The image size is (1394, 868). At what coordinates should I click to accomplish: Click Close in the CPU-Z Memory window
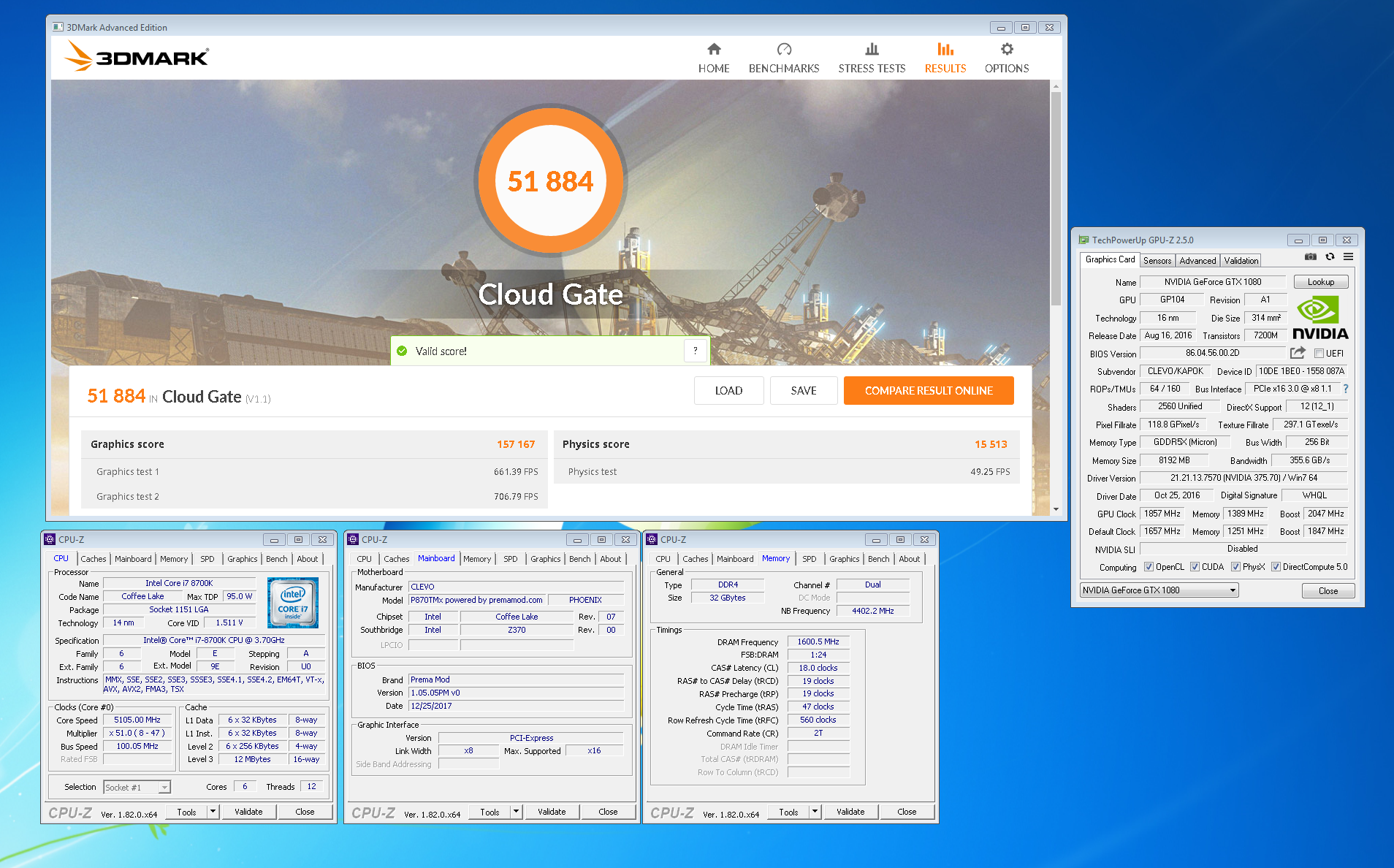click(x=907, y=812)
